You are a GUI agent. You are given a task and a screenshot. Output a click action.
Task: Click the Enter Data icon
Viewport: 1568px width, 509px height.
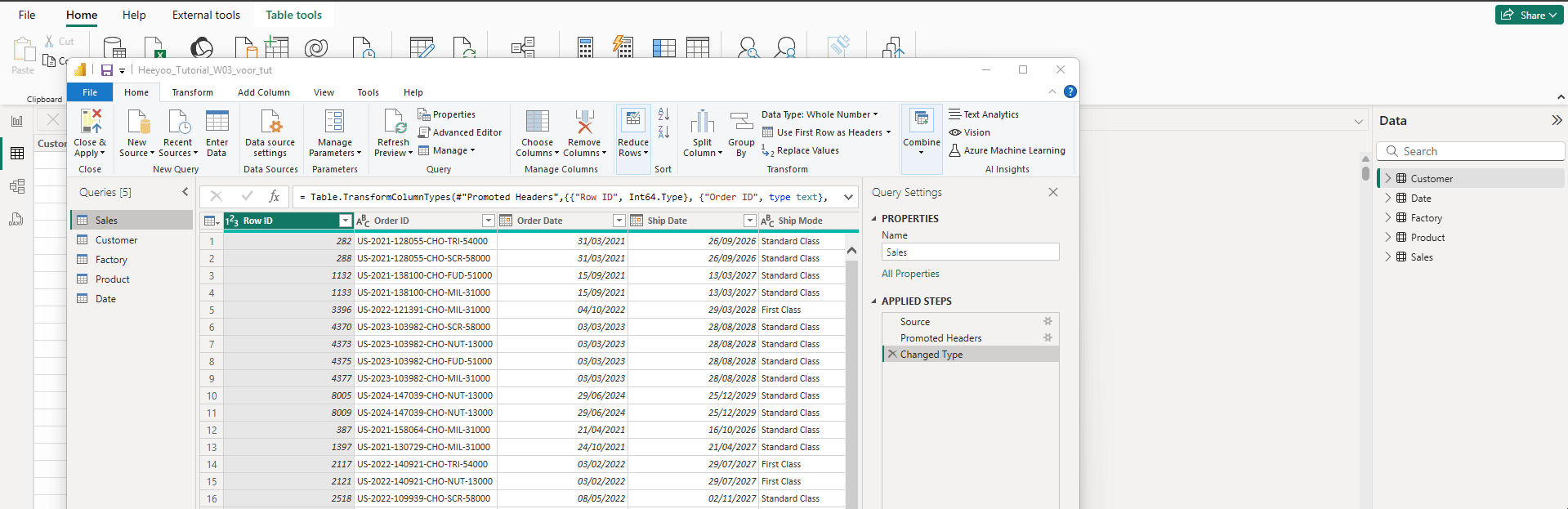217,122
